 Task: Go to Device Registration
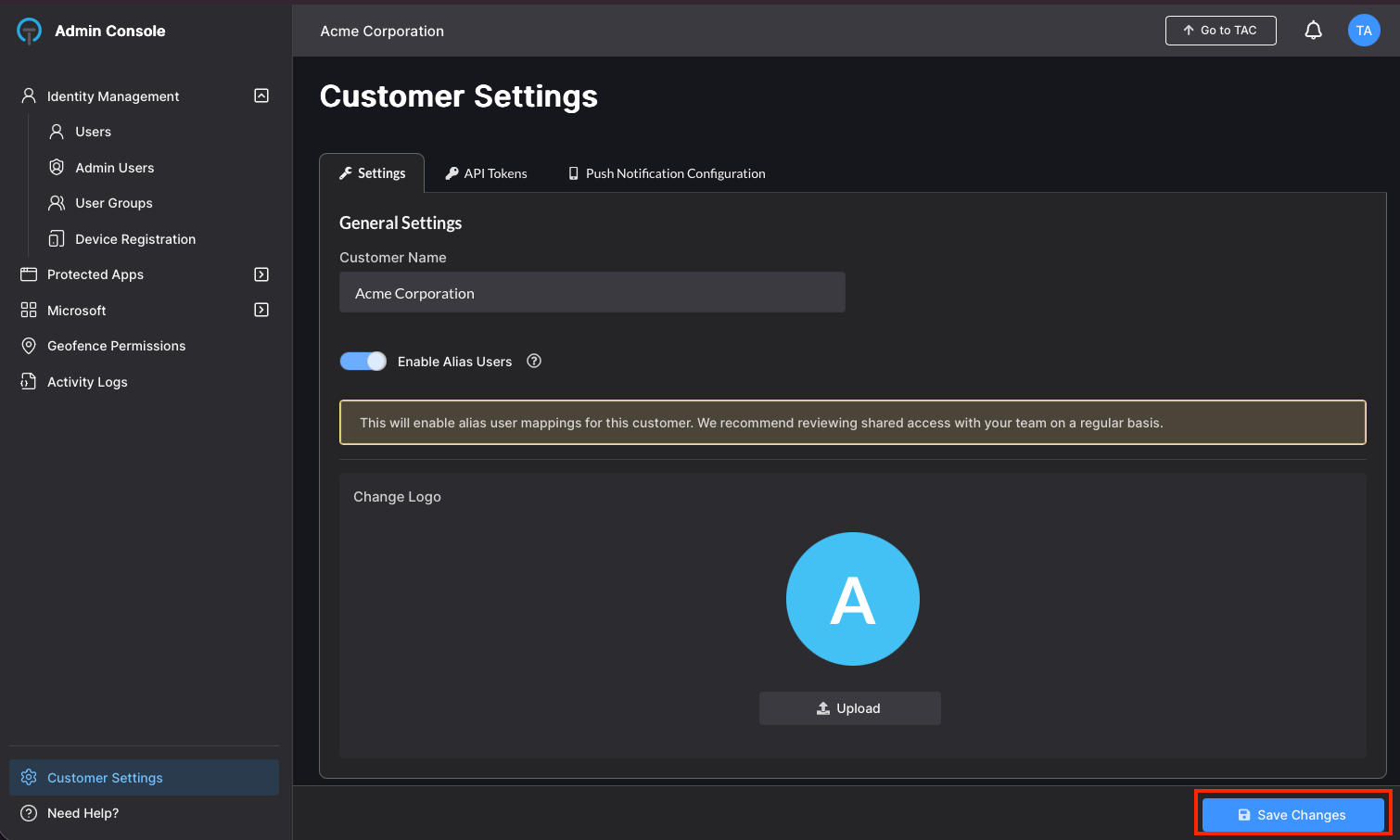click(x=135, y=239)
